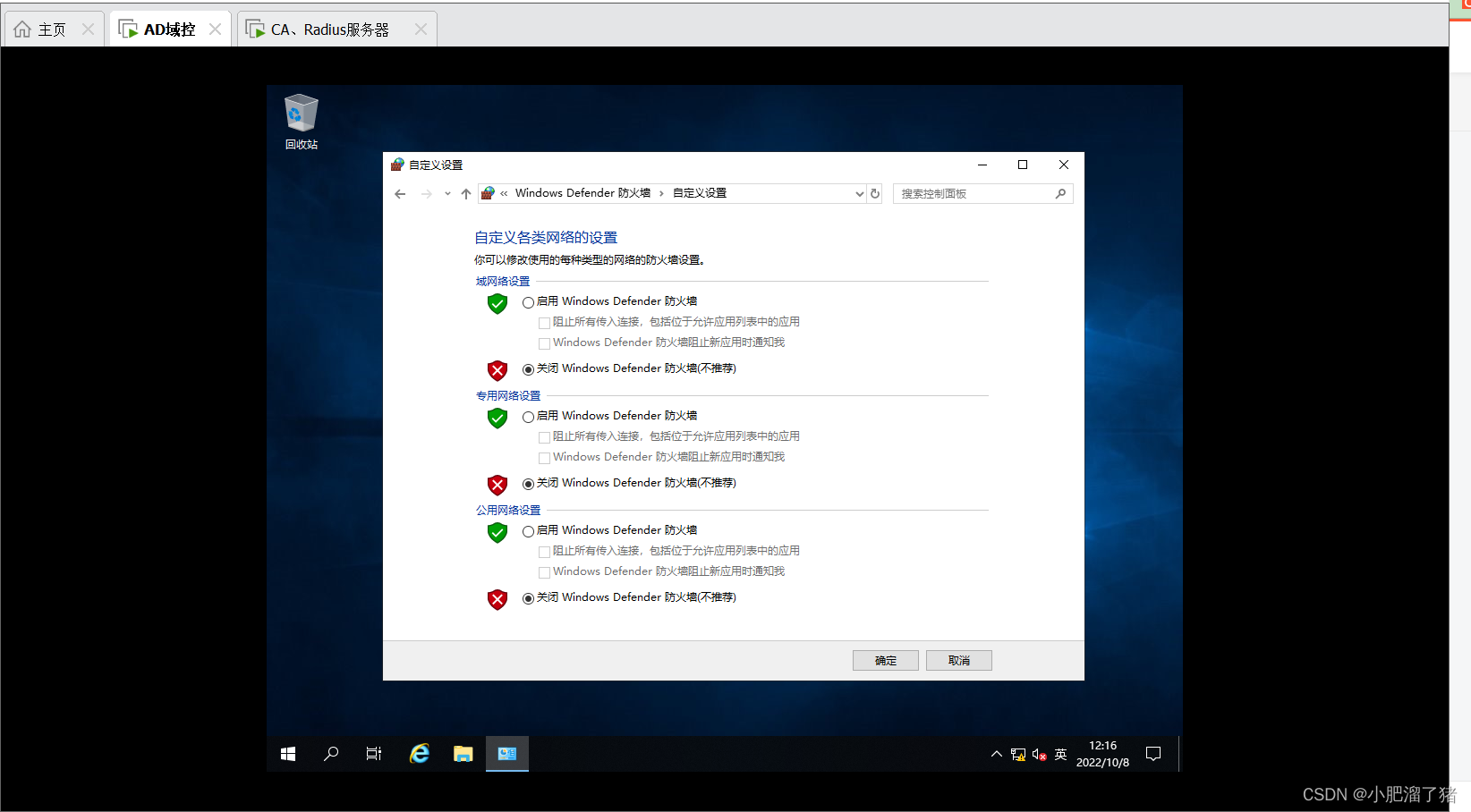Check notify-on-block option under domain network
The height and width of the screenshot is (812, 1471).
tap(544, 343)
